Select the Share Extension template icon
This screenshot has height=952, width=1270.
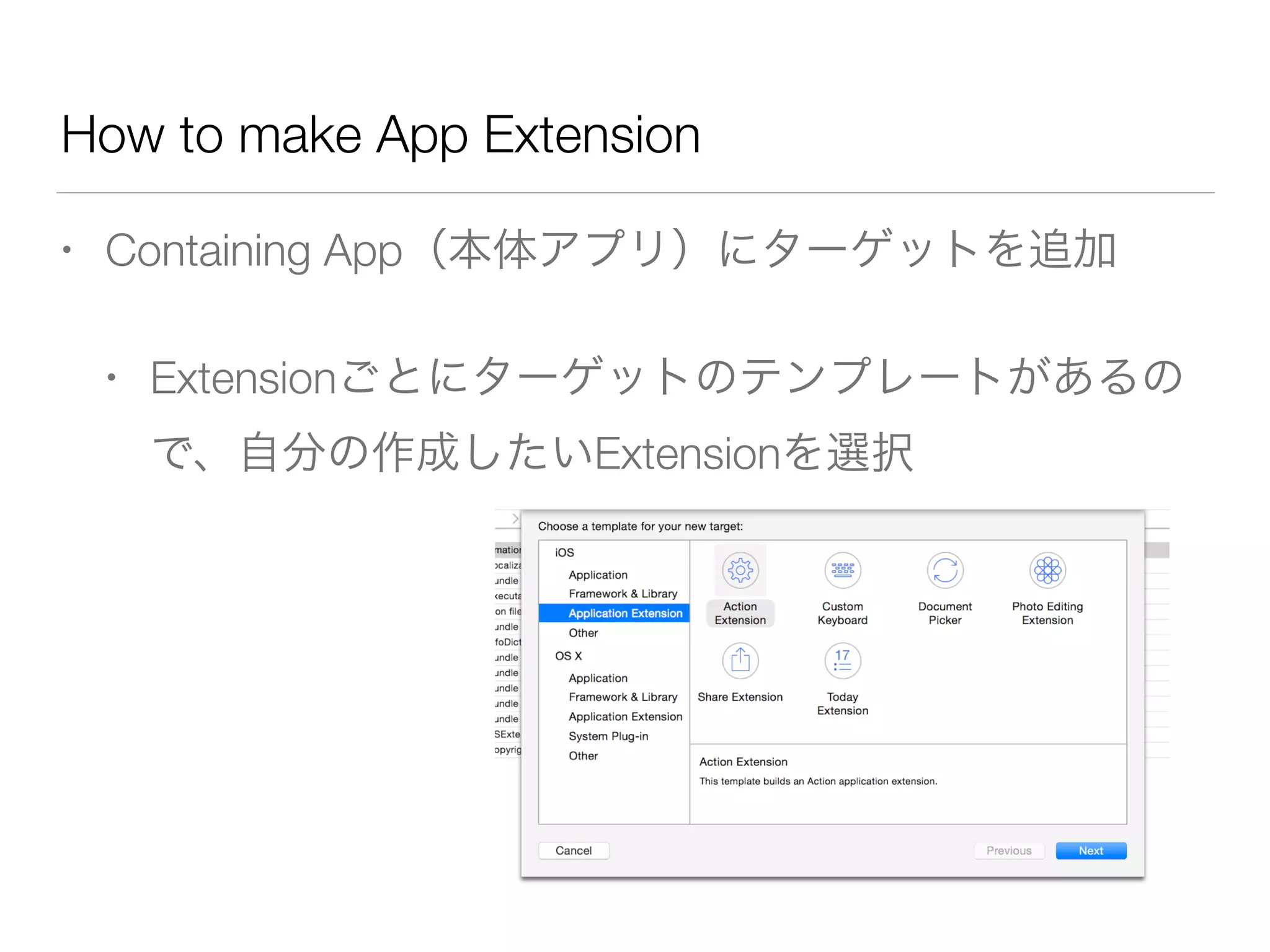[740, 660]
